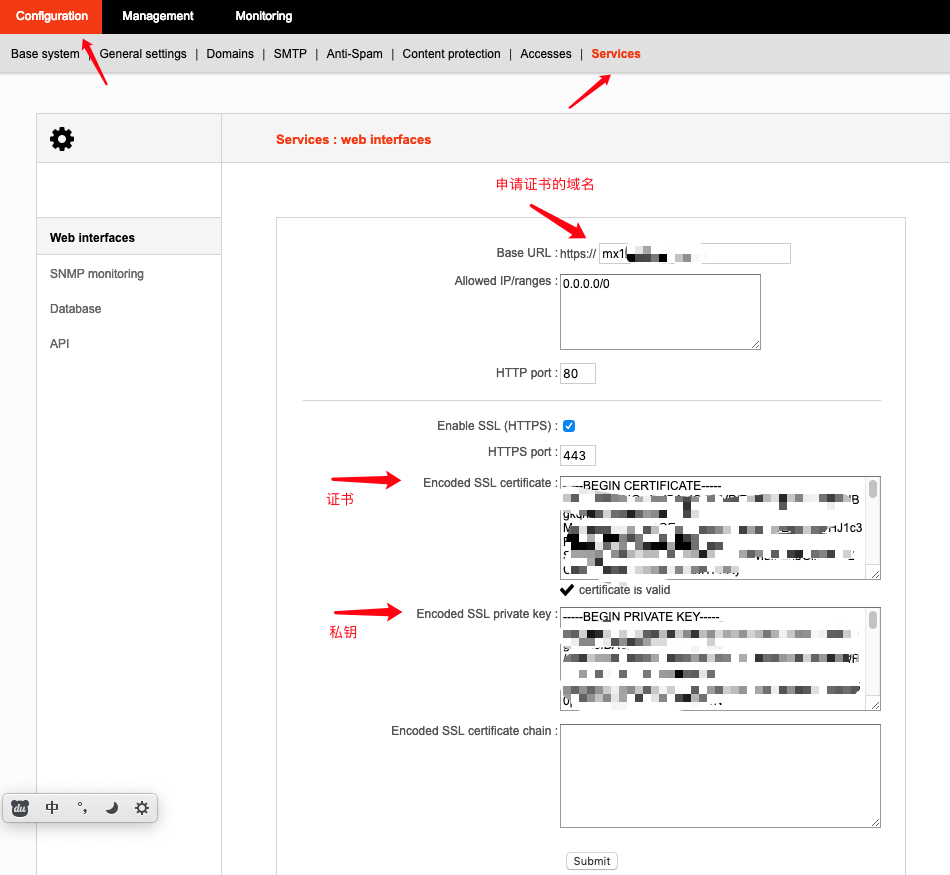The image size is (950, 875).
Task: Click the moon icon in the input toolbar
Action: (x=111, y=808)
